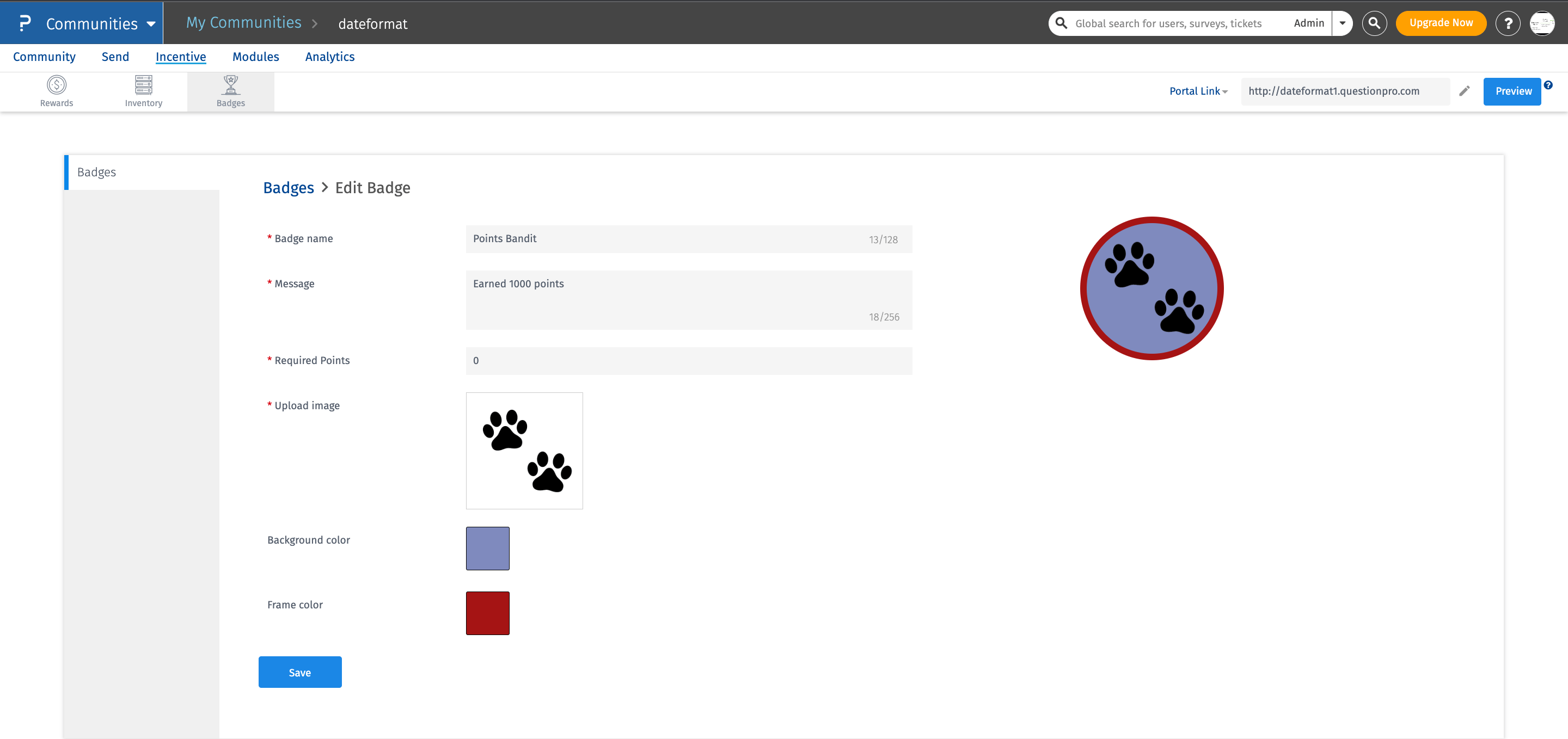Click the global search magnifier icon
Image resolution: width=1568 pixels, height=739 pixels.
(1062, 22)
